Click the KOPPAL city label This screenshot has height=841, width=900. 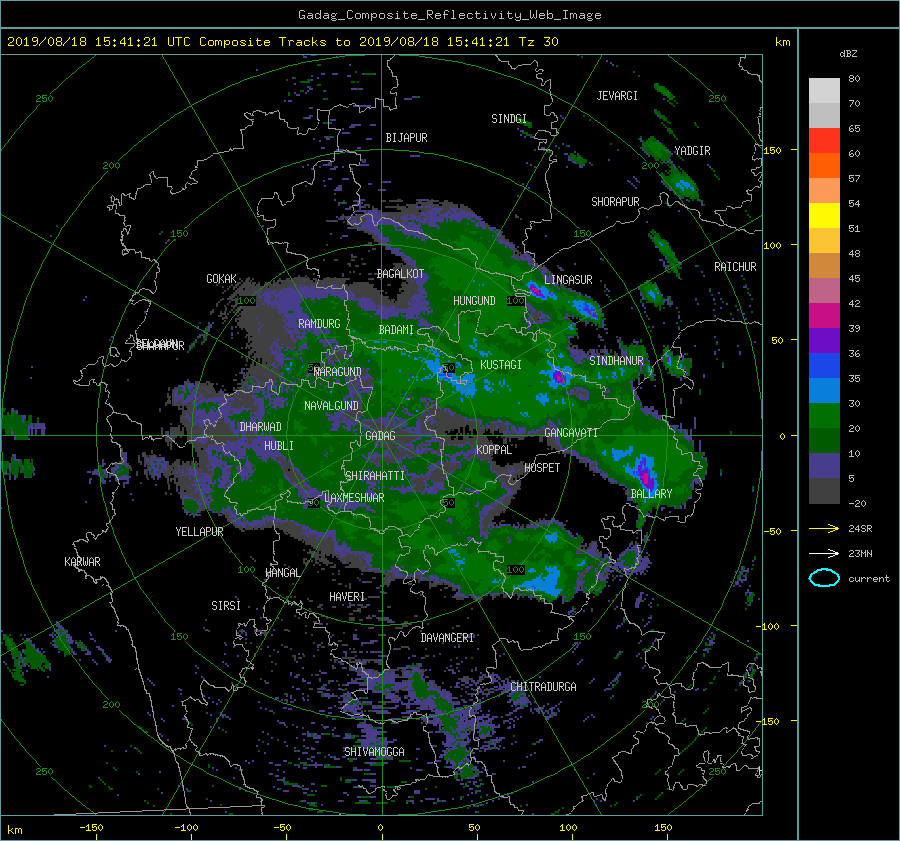tap(494, 450)
